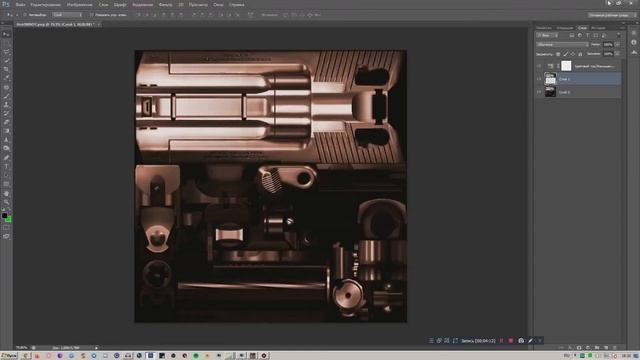640x360 pixels.
Task: Toggle visibility of Слой 0
Action: click(x=539, y=92)
